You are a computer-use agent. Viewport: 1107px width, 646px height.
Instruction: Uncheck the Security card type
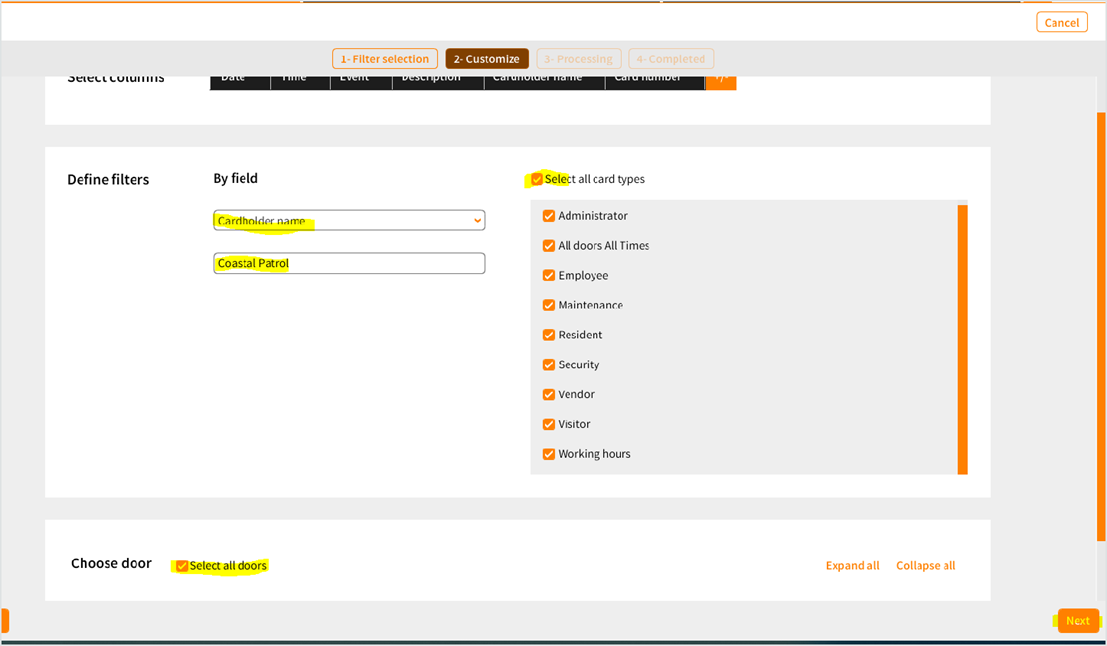pyautogui.click(x=549, y=365)
